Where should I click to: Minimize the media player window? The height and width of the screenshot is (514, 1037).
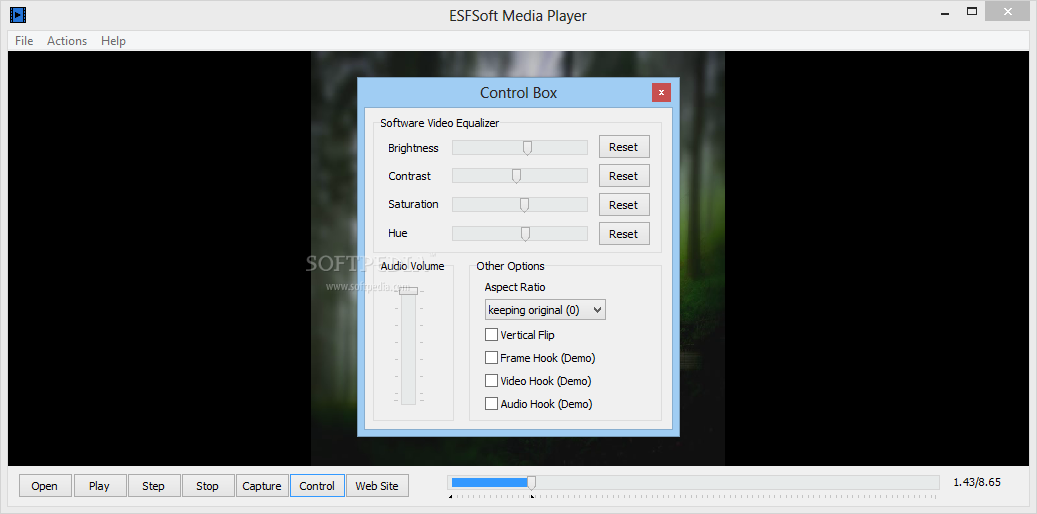pyautogui.click(x=943, y=11)
